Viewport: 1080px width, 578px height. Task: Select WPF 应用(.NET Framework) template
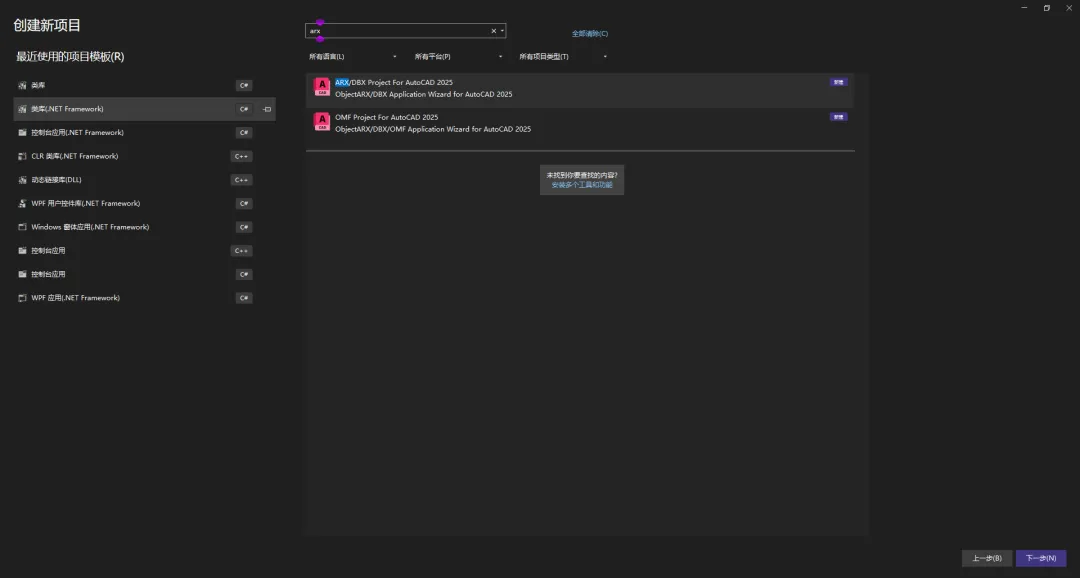pyautogui.click(x=145, y=298)
